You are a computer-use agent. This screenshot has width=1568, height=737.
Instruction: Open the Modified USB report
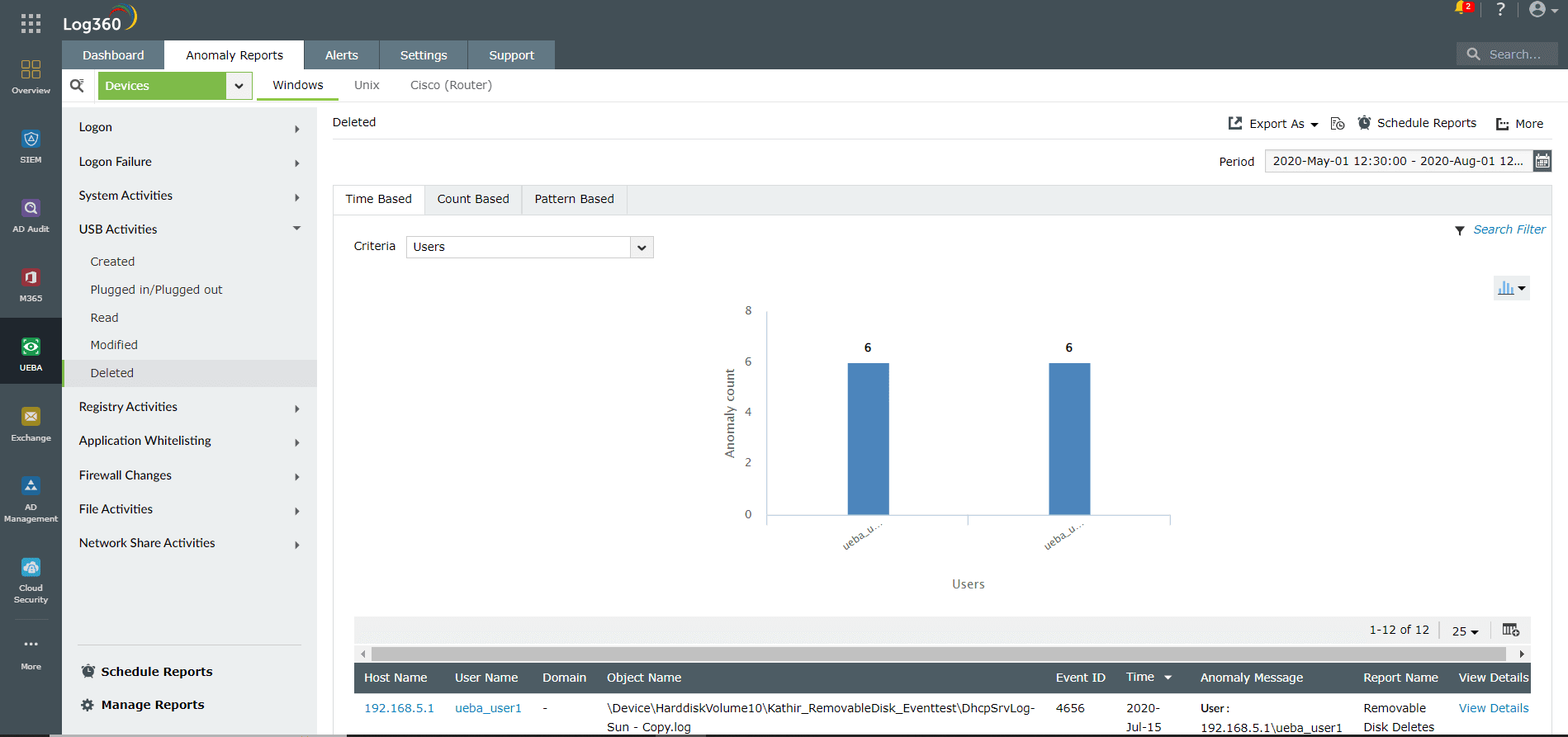point(114,345)
